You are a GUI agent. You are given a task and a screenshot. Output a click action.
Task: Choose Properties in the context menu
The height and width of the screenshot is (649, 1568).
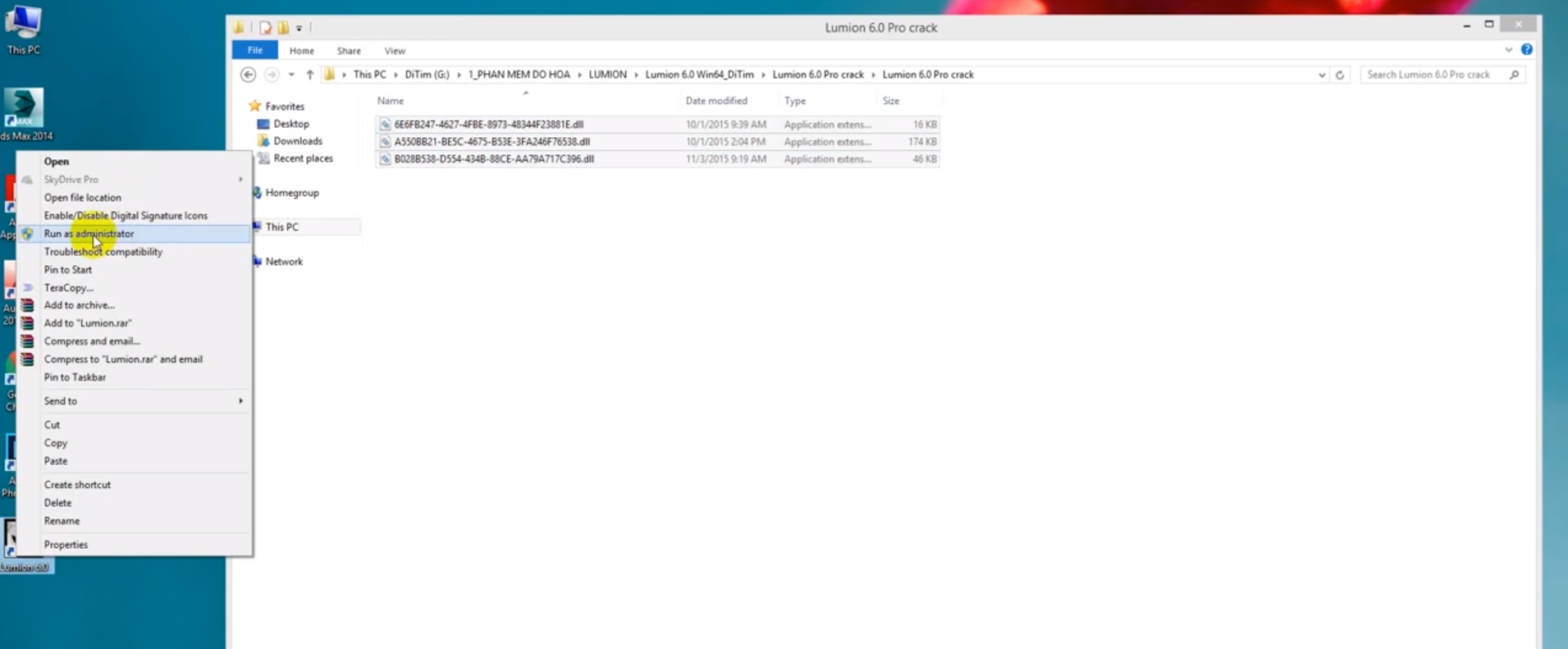(x=66, y=545)
